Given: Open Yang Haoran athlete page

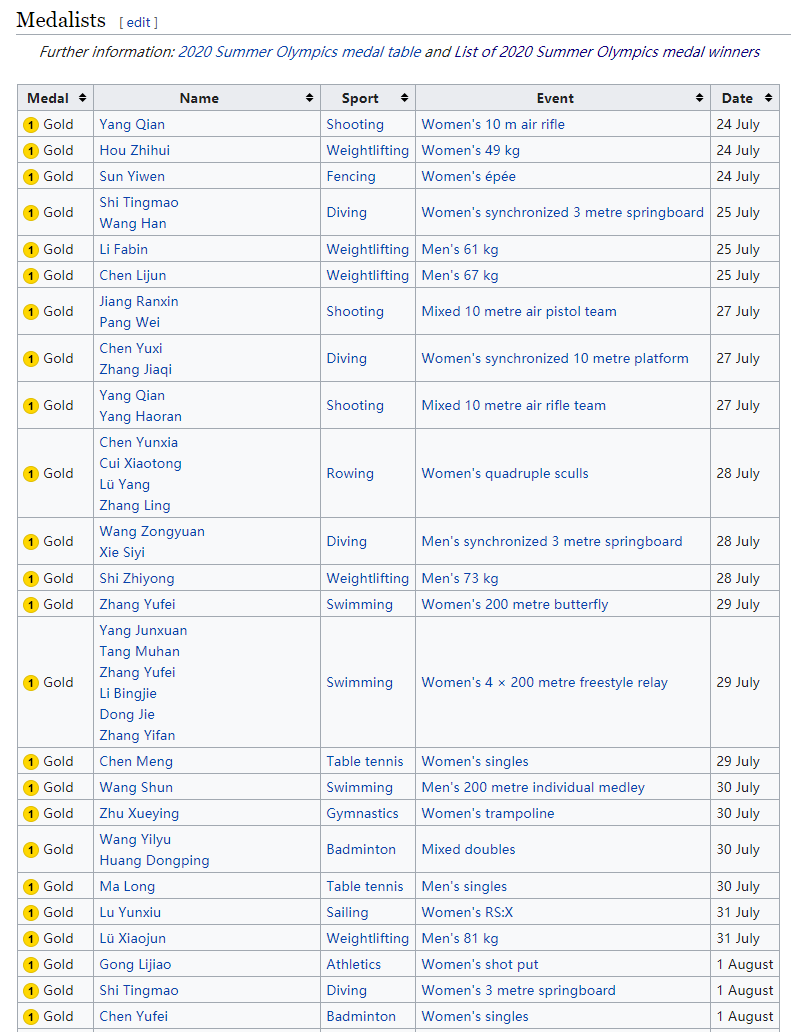Looking at the screenshot, I should point(141,417).
